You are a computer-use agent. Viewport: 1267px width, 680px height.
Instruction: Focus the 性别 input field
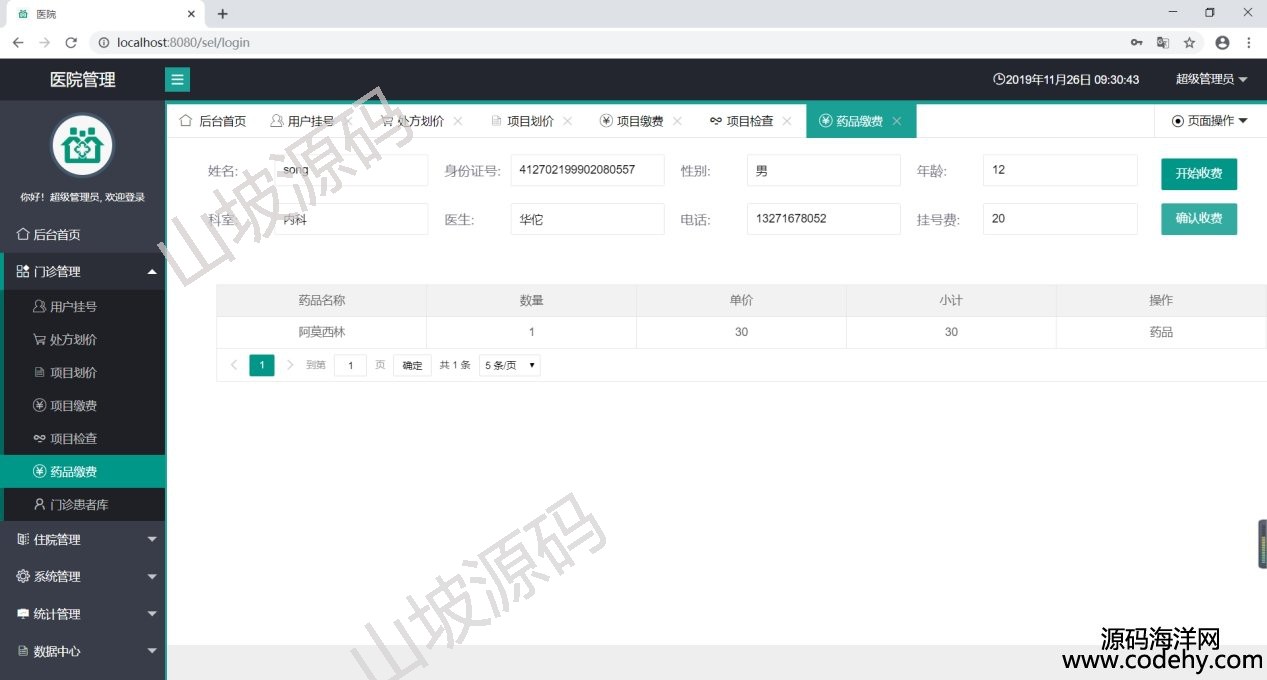(x=823, y=170)
